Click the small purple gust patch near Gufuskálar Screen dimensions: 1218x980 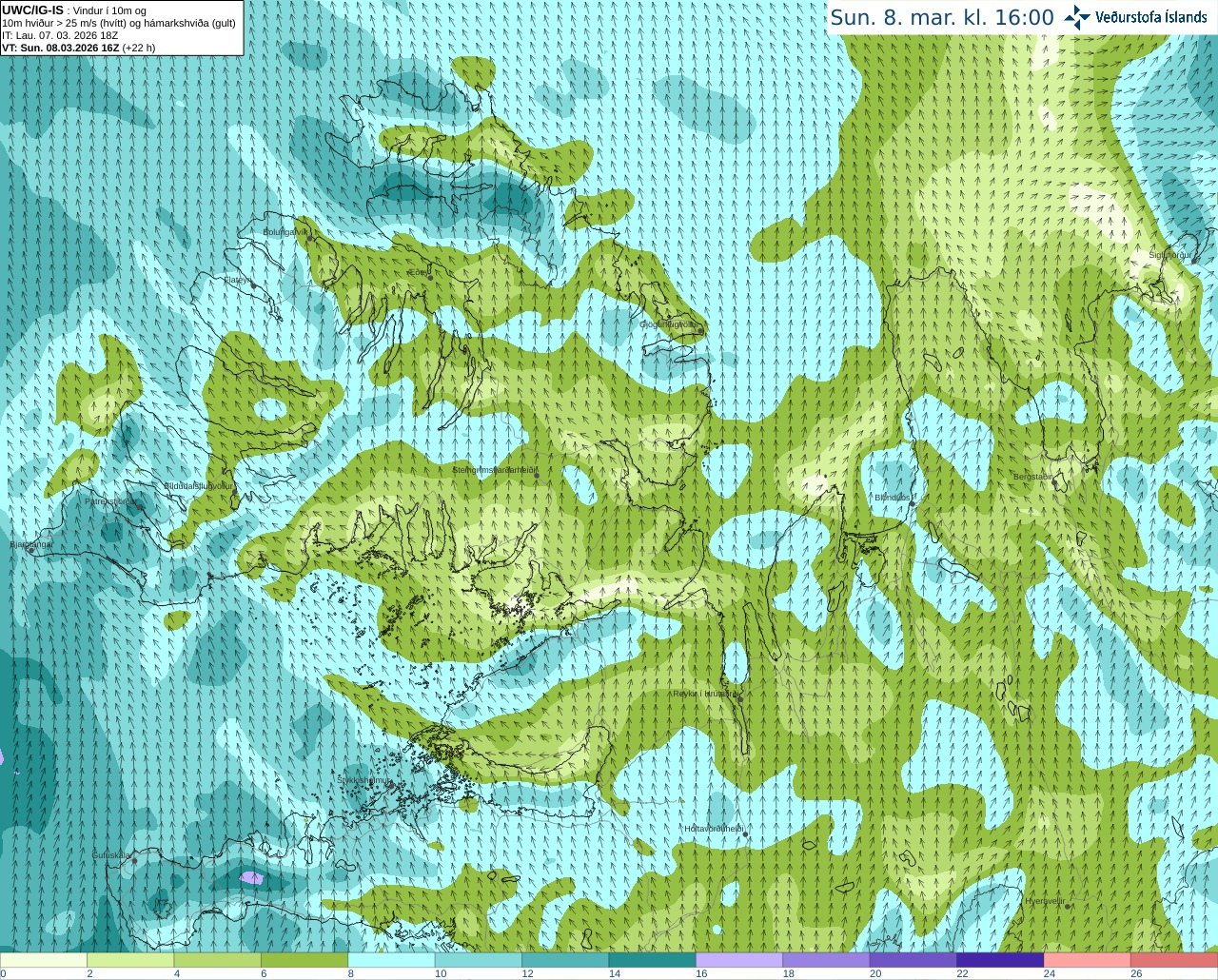pyautogui.click(x=252, y=877)
